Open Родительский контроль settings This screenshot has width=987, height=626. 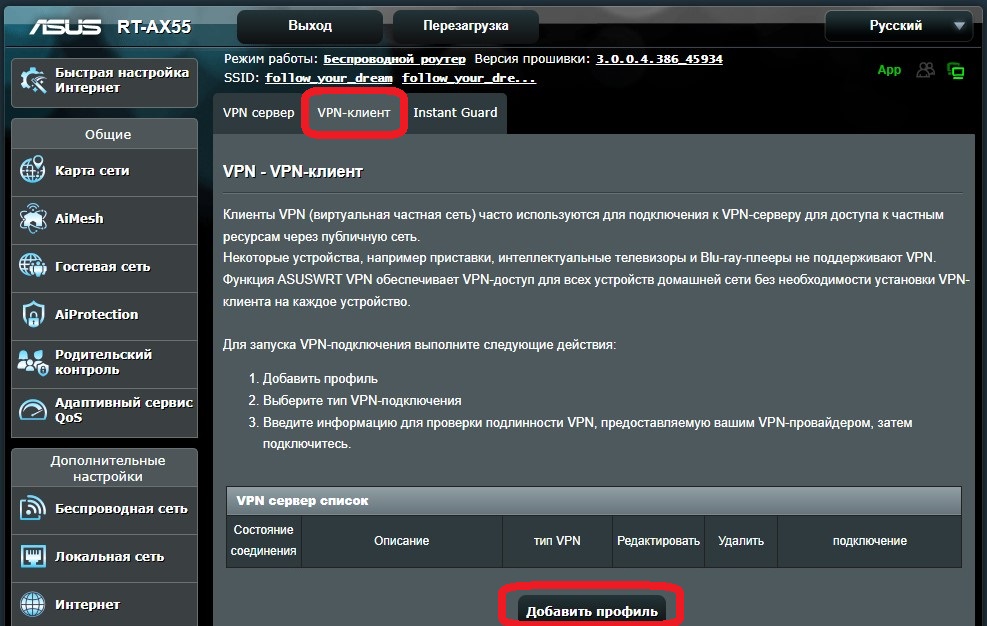click(103, 364)
